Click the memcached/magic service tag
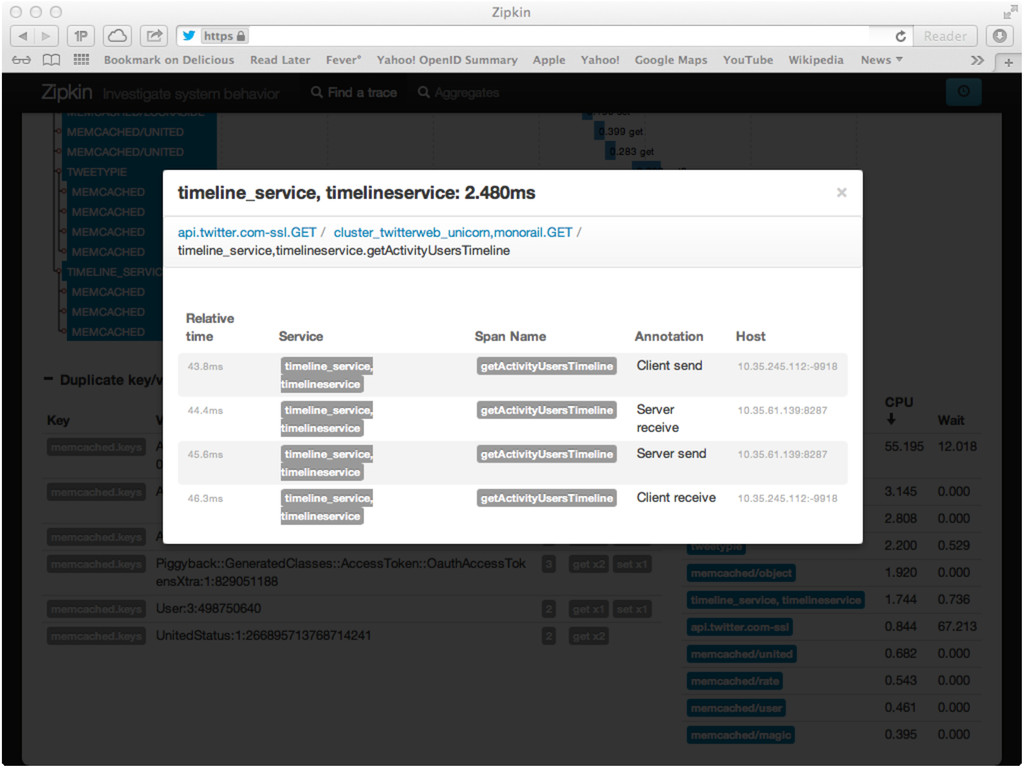Screen dimensions: 1024x768 (x=741, y=735)
